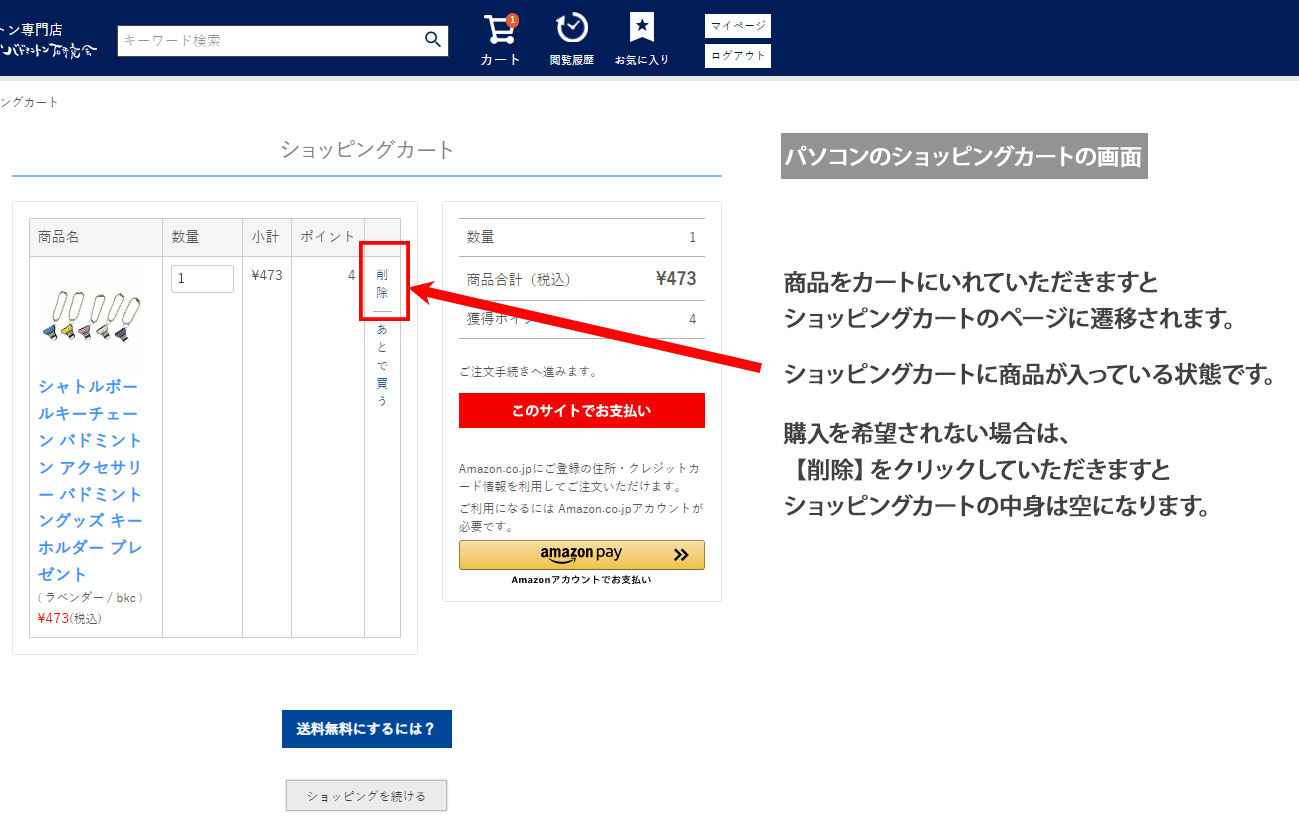Click the breadcrumb text below the header

coord(30,102)
